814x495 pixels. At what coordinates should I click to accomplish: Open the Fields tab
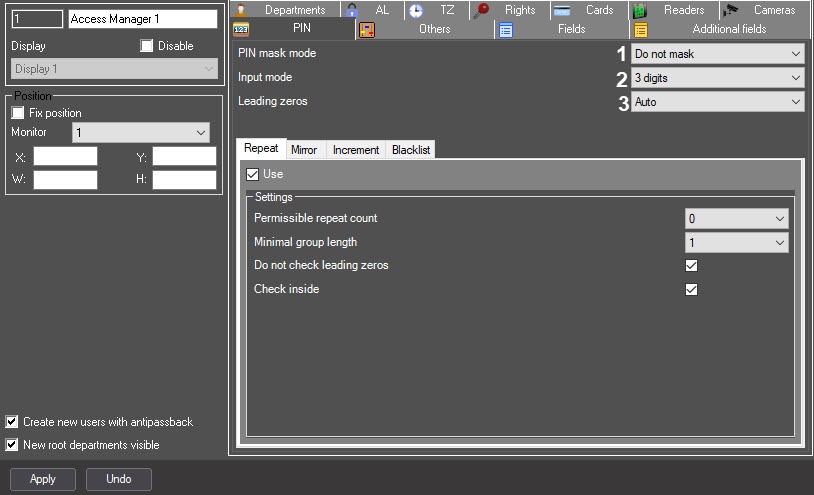pos(562,30)
